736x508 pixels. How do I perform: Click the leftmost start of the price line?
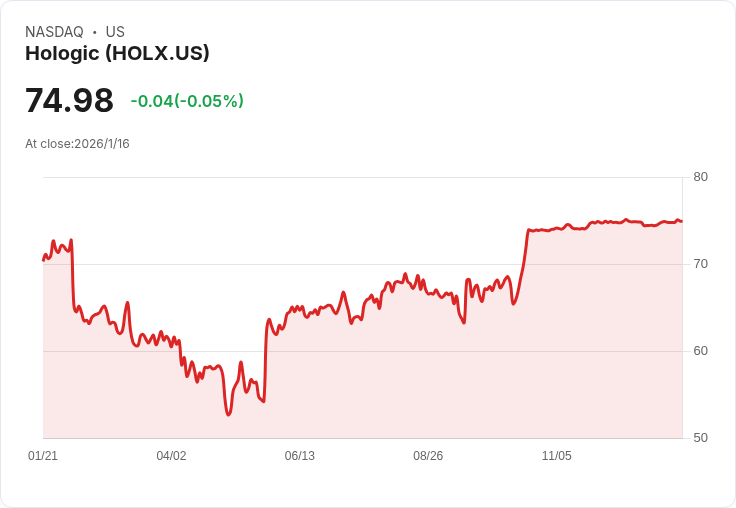pyautogui.click(x=43, y=260)
